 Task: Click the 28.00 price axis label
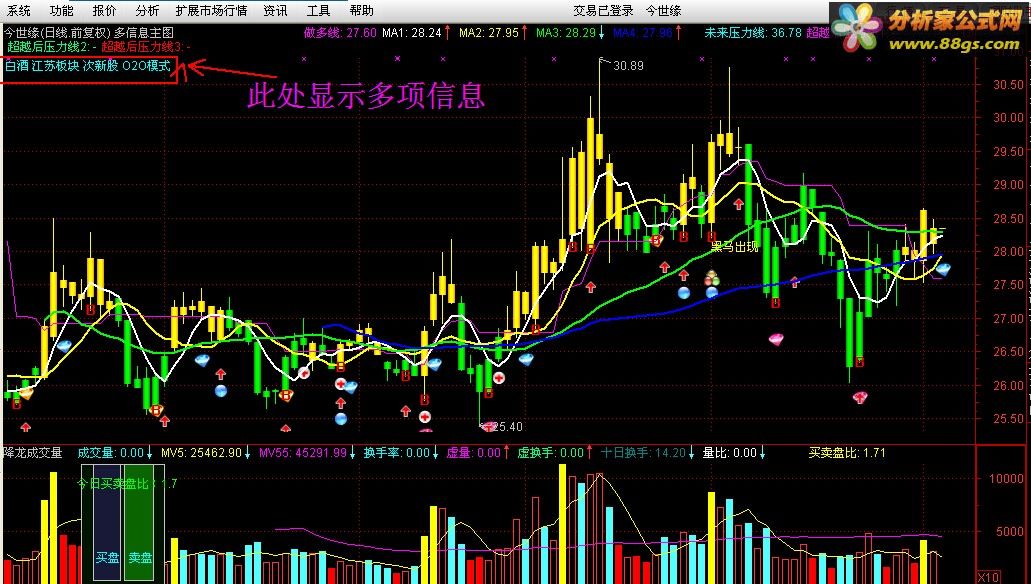coord(1009,251)
